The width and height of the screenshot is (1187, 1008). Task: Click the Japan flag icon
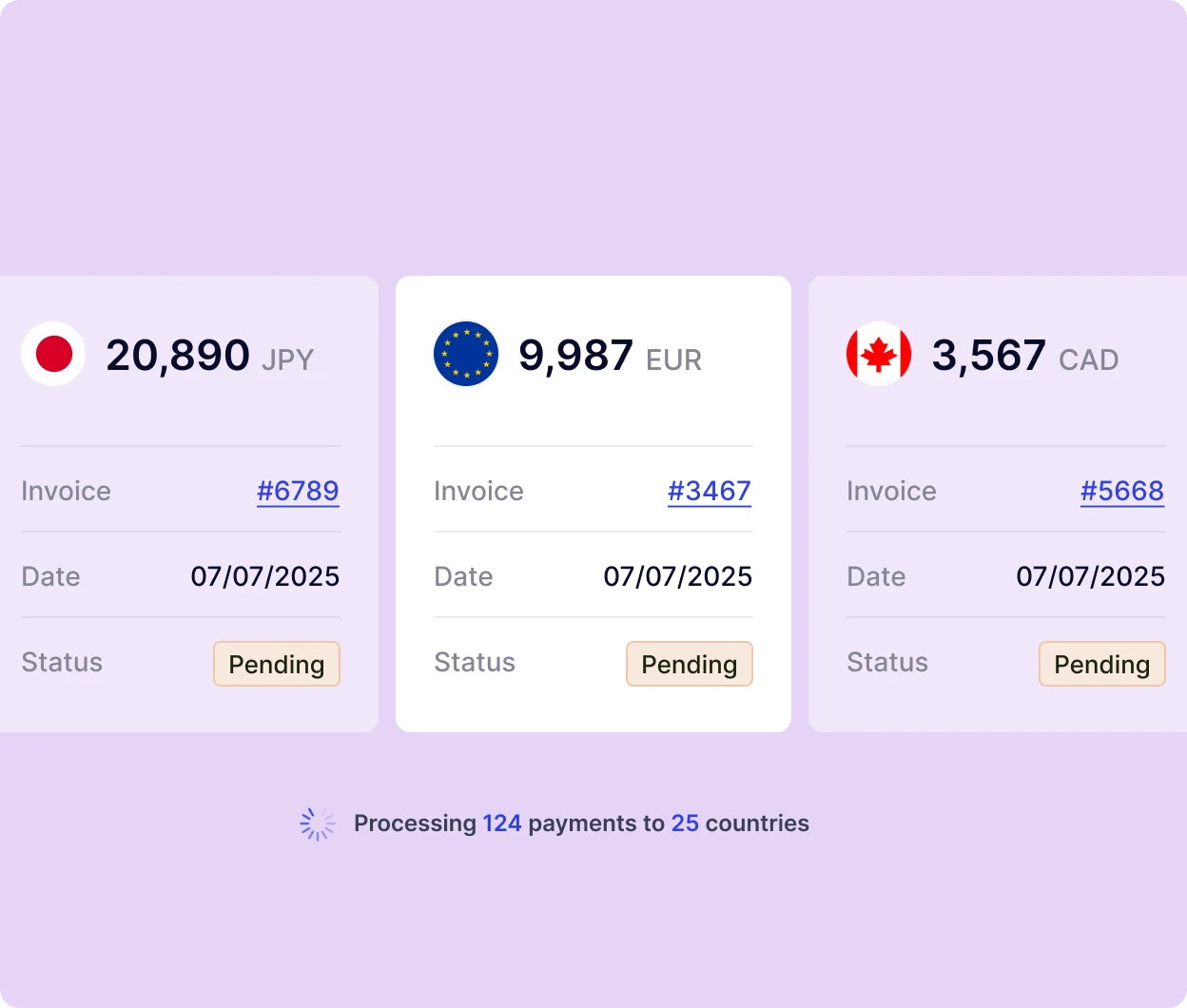click(x=53, y=354)
